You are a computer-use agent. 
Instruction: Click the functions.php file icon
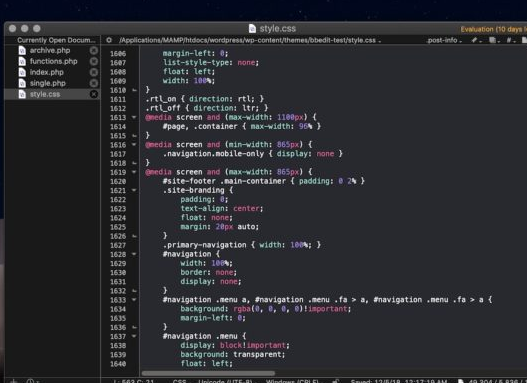(x=22, y=61)
